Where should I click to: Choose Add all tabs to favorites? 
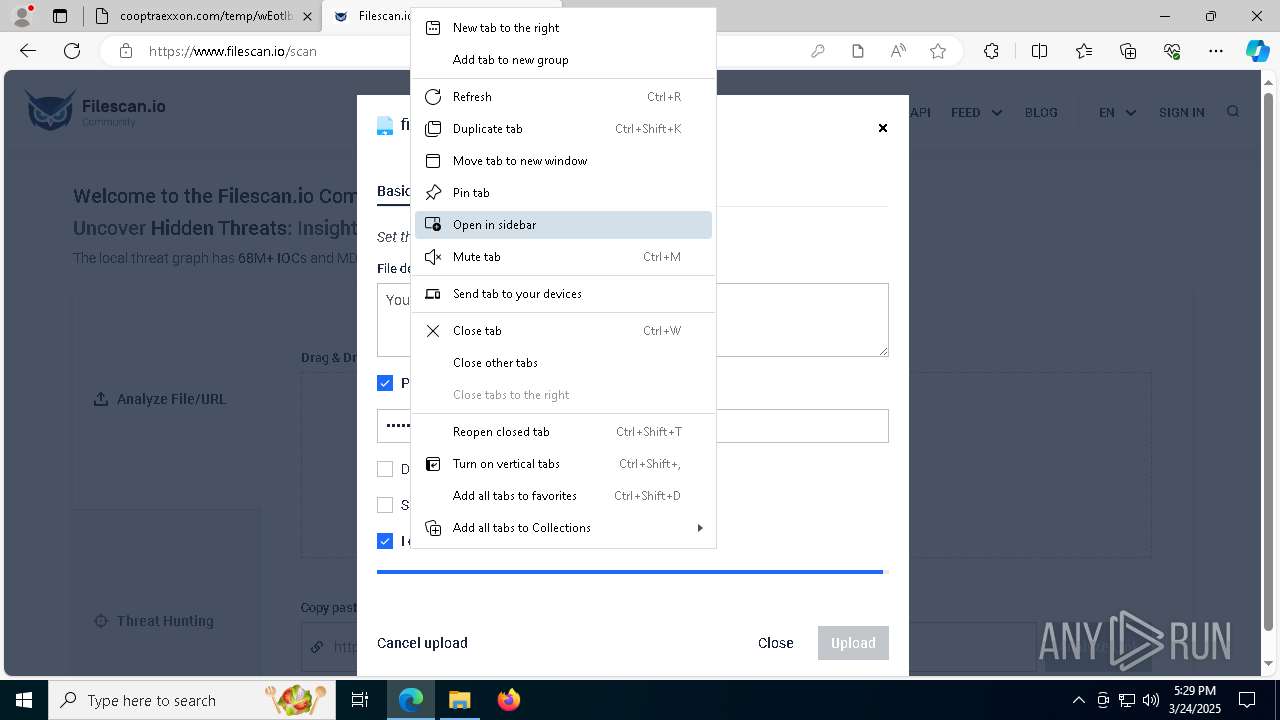click(x=564, y=496)
